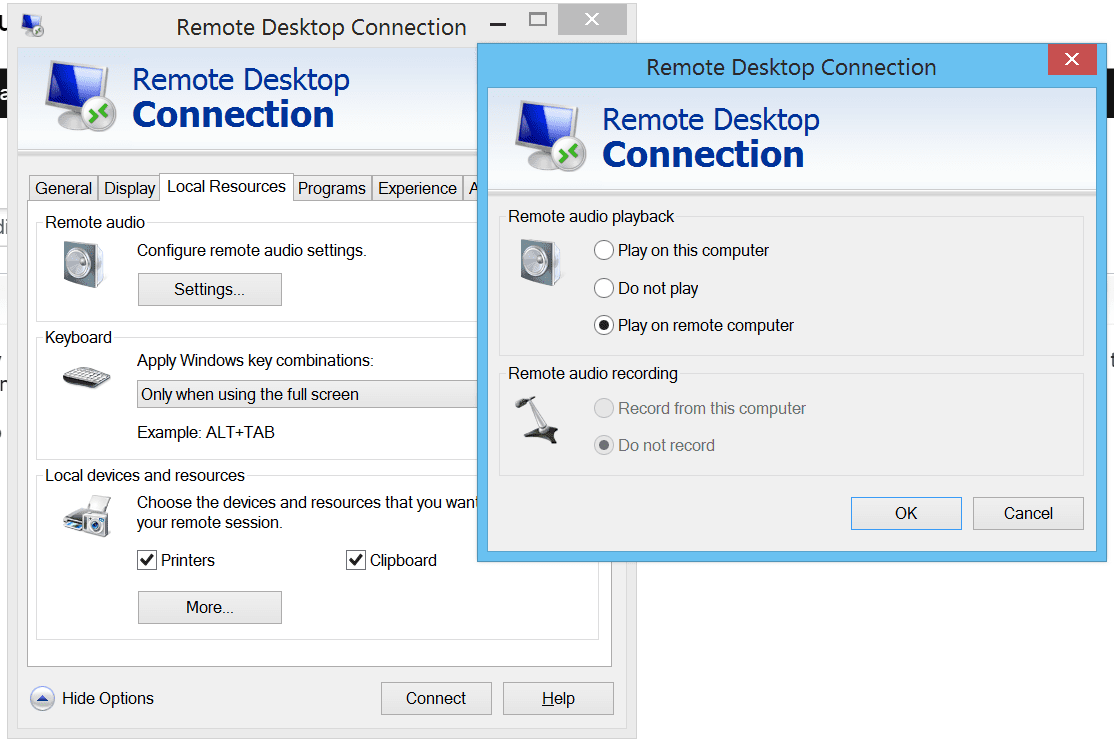Open Help in the main window

click(x=558, y=699)
